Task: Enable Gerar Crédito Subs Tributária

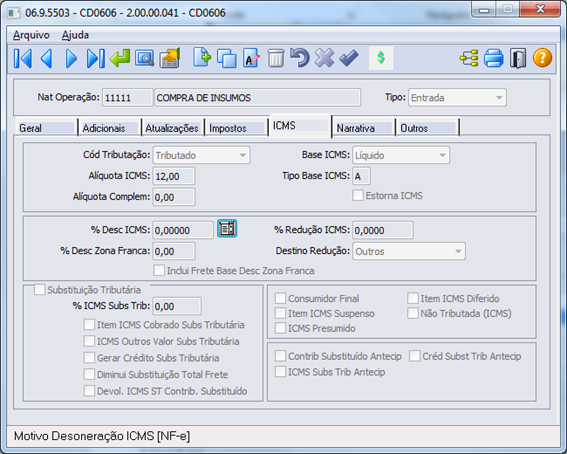Action: tap(89, 357)
